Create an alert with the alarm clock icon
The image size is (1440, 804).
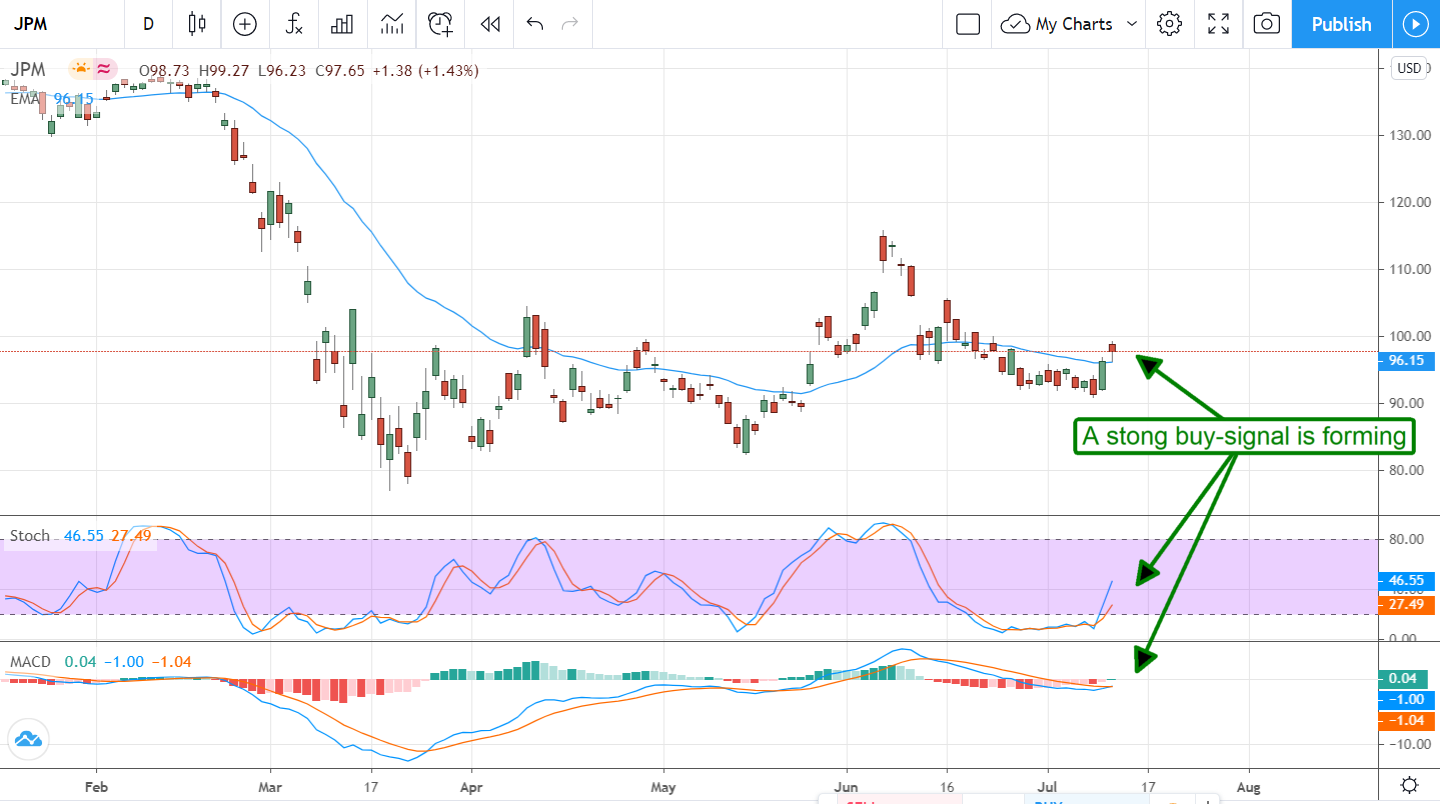pyautogui.click(x=440, y=24)
